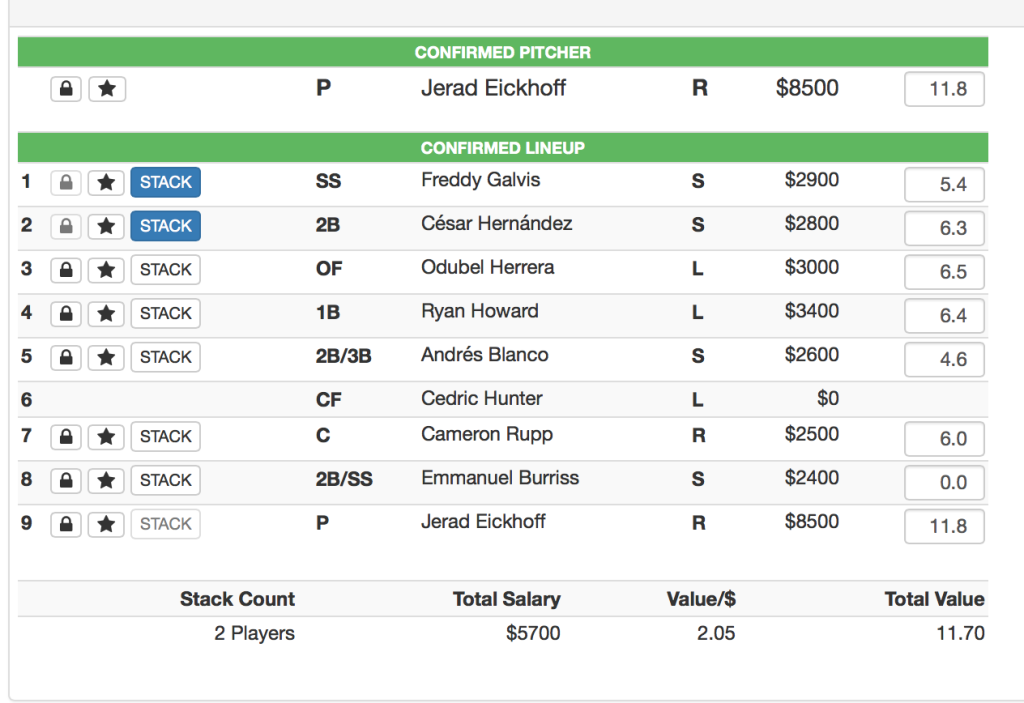1024x703 pixels.
Task: Lock pitcher Jerad Eickhoff in top row
Action: pos(66,89)
